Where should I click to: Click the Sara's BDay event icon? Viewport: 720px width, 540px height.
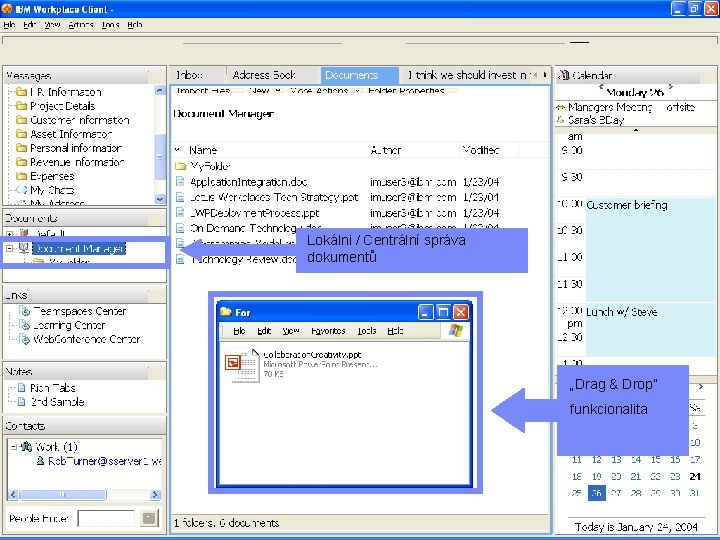(x=560, y=120)
